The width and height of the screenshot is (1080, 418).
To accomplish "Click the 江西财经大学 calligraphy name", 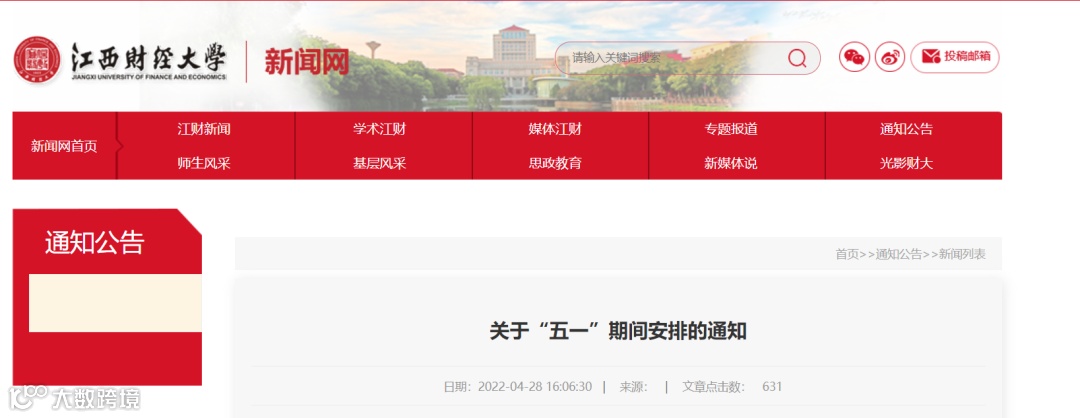I will [149, 56].
